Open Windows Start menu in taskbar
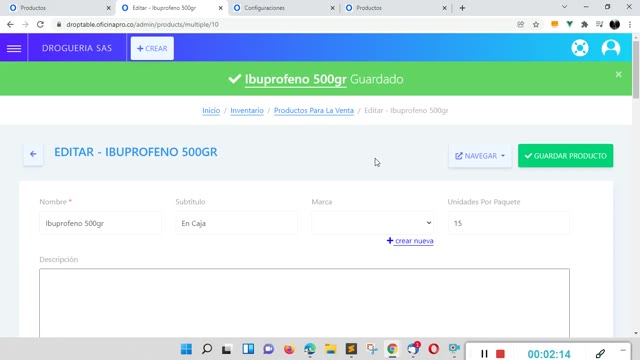This screenshot has height=360, width=640. [x=186, y=349]
